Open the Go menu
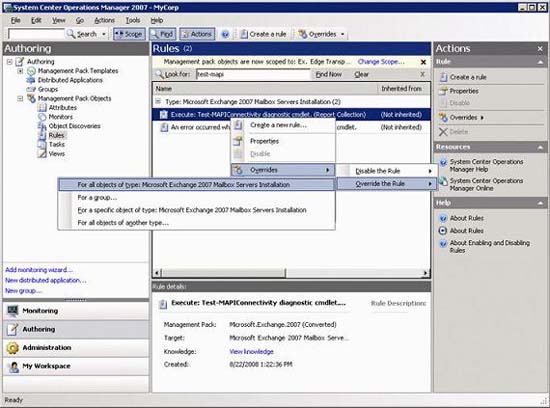The image size is (550, 408). (x=80, y=20)
